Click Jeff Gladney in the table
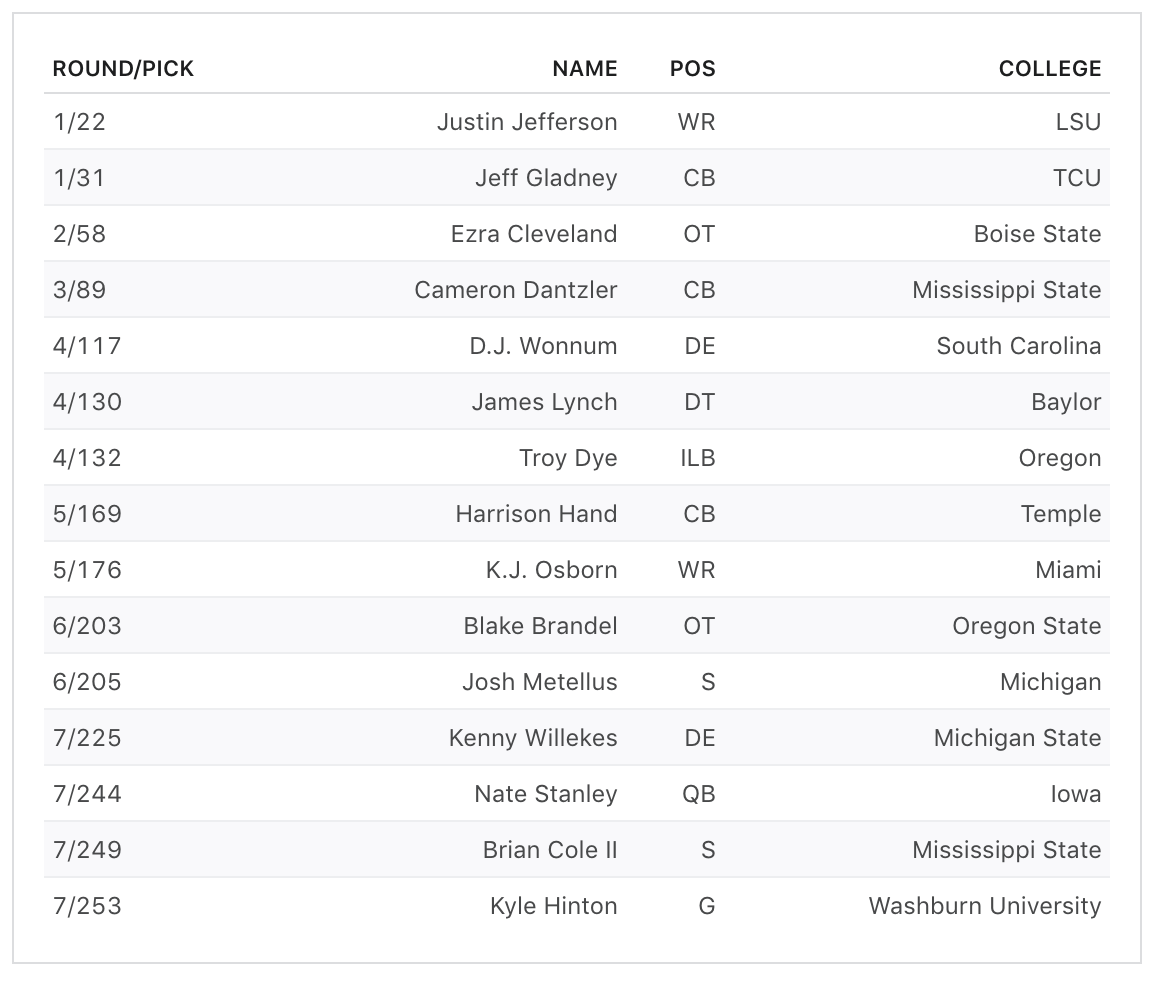Viewport: 1154px width, 984px height. click(x=546, y=178)
